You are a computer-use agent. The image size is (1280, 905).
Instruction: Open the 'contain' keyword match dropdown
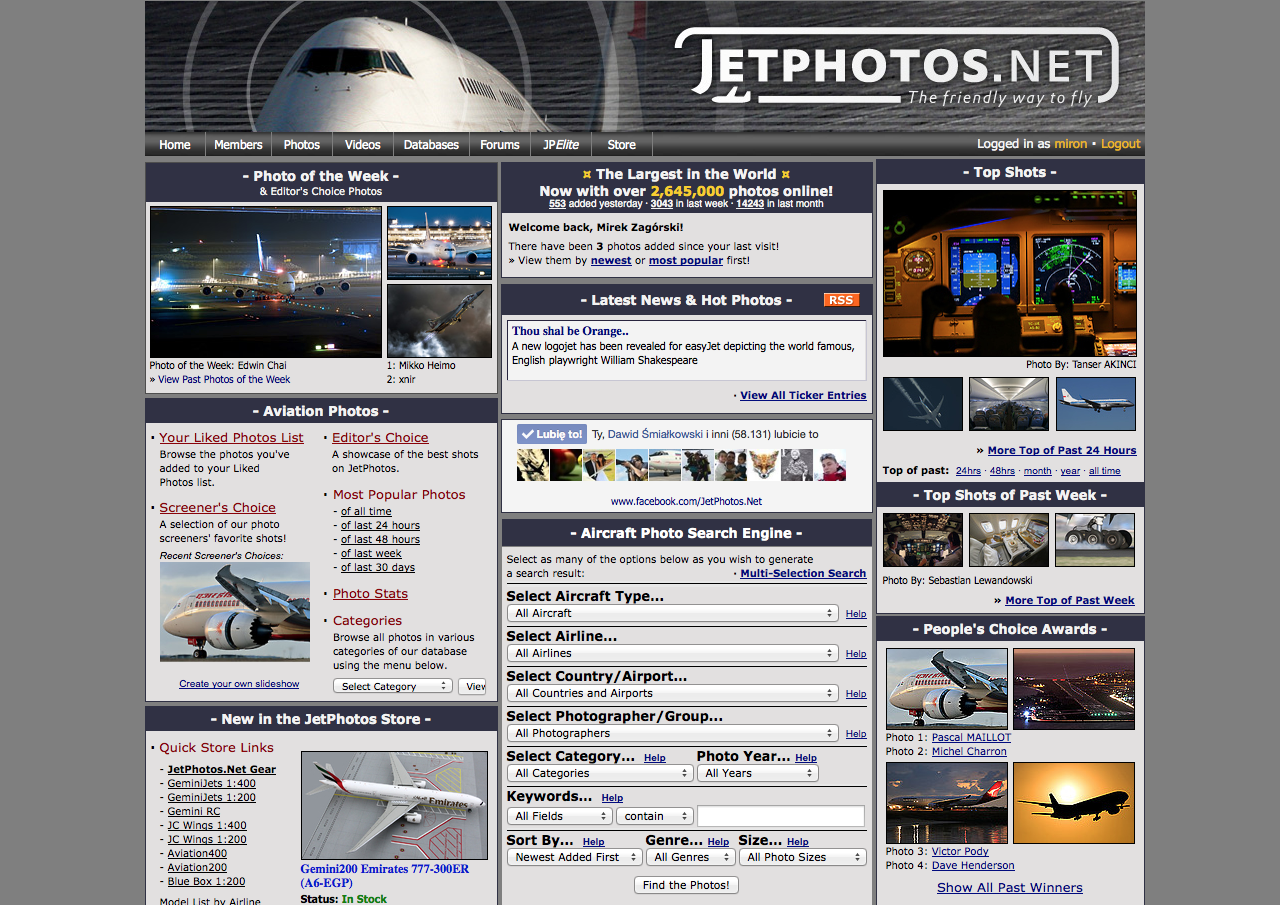(x=654, y=816)
